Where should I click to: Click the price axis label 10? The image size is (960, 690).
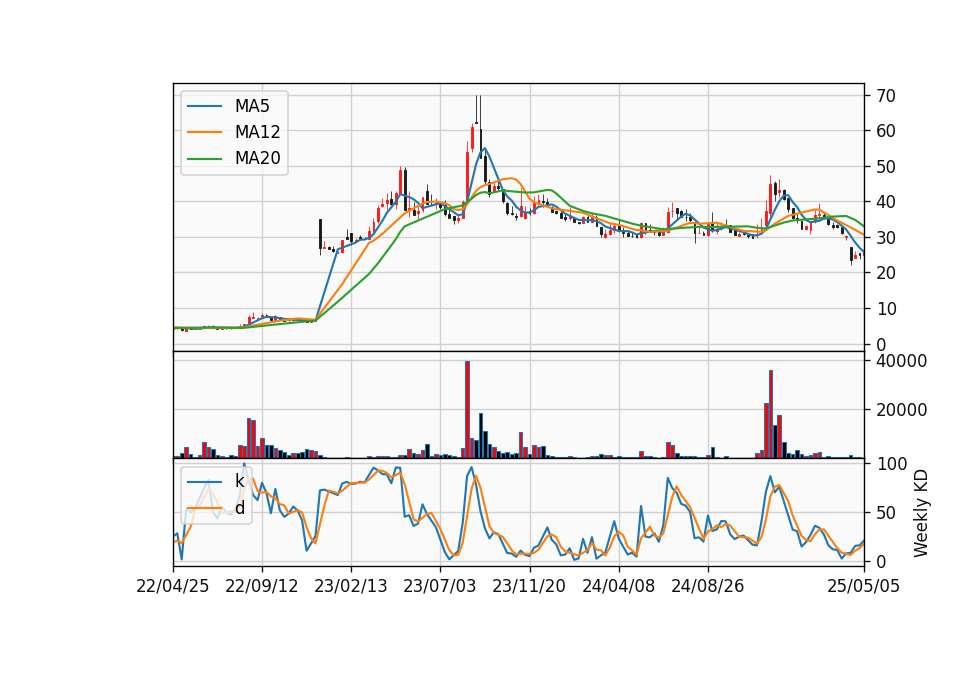click(x=886, y=309)
